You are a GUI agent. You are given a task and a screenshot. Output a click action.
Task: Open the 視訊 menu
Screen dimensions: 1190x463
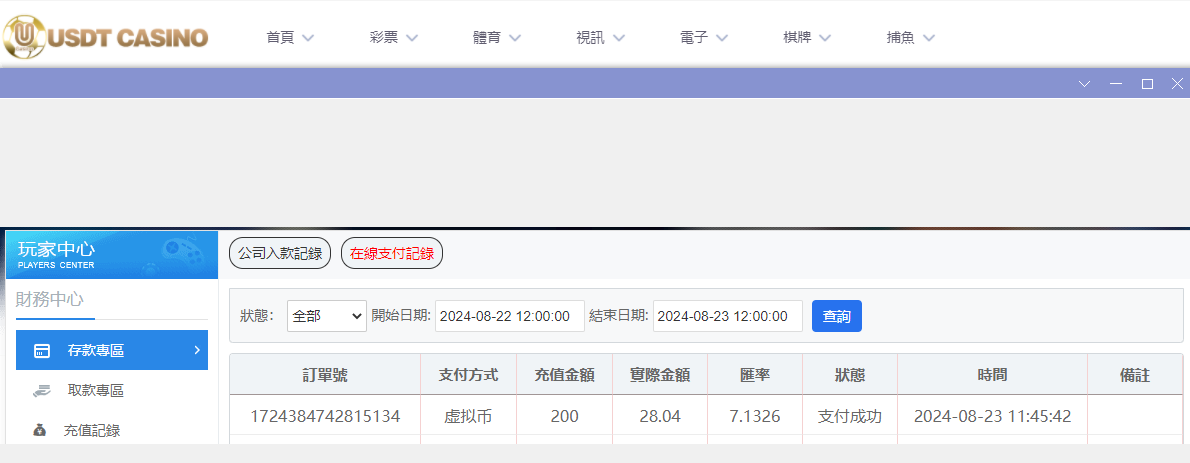(x=600, y=38)
